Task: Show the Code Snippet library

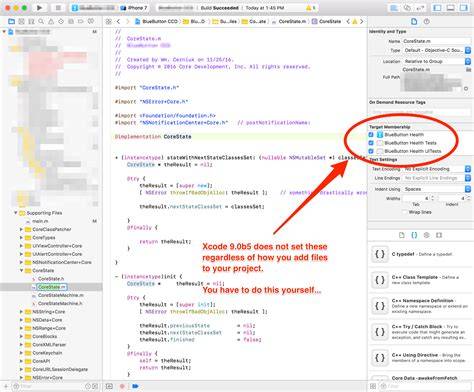Action: coord(414,235)
